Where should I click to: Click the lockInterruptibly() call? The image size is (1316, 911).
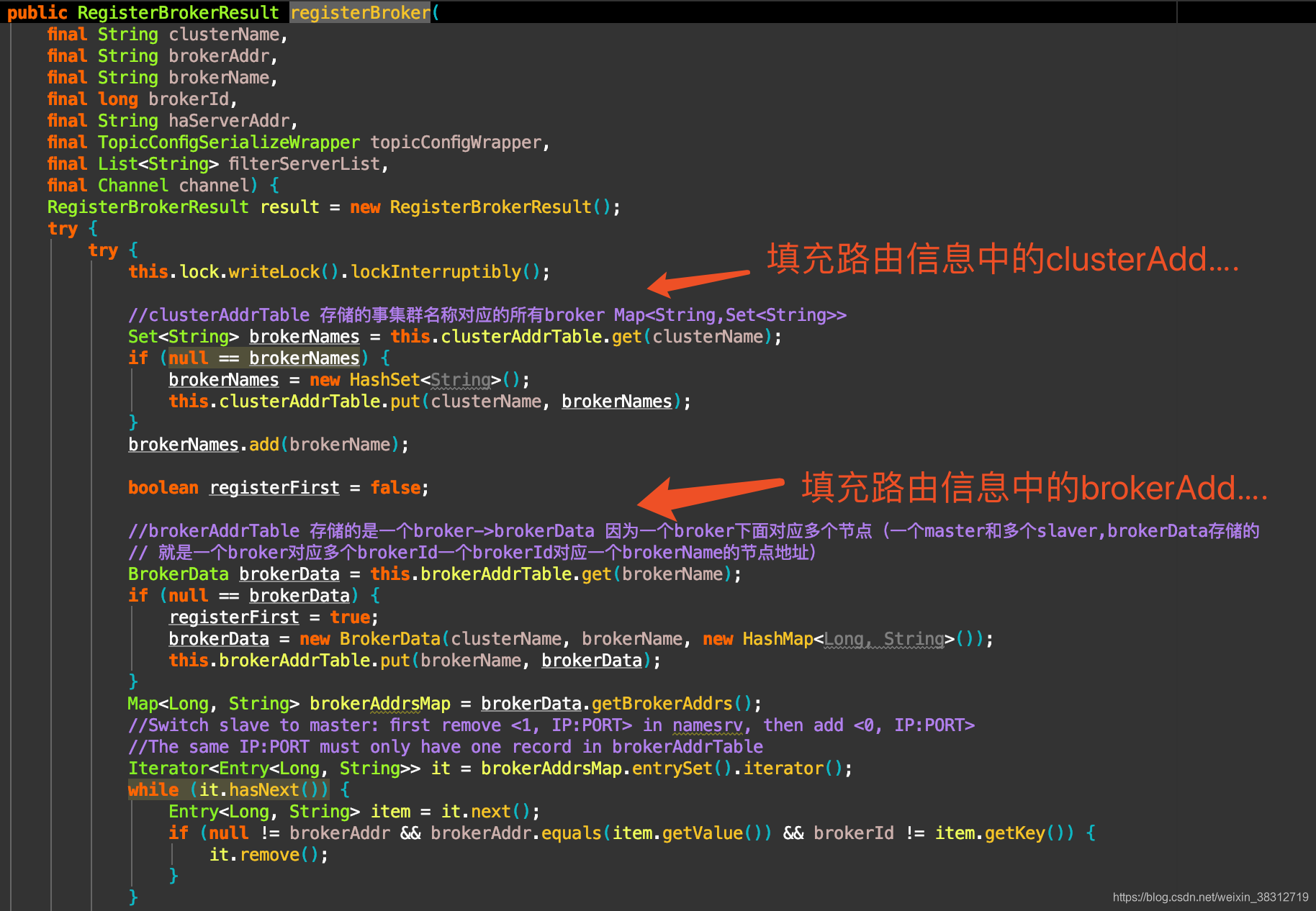pos(445,271)
